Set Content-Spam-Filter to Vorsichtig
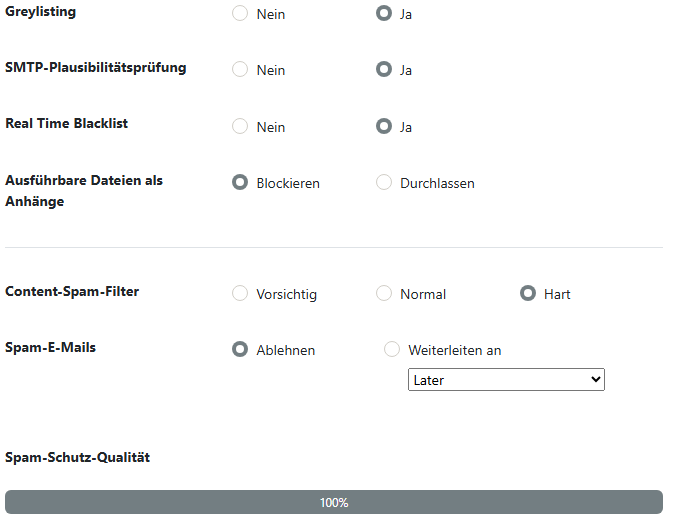The height and width of the screenshot is (527, 680). 240,294
